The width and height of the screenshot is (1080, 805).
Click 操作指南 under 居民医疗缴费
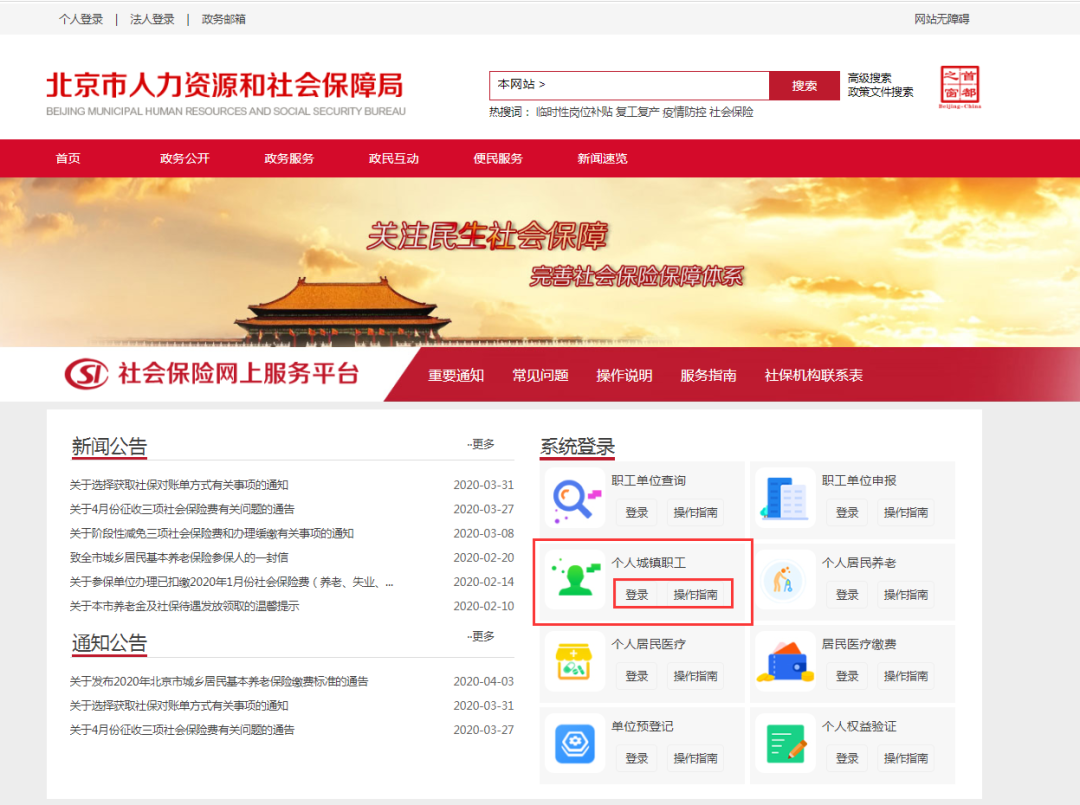click(x=906, y=676)
